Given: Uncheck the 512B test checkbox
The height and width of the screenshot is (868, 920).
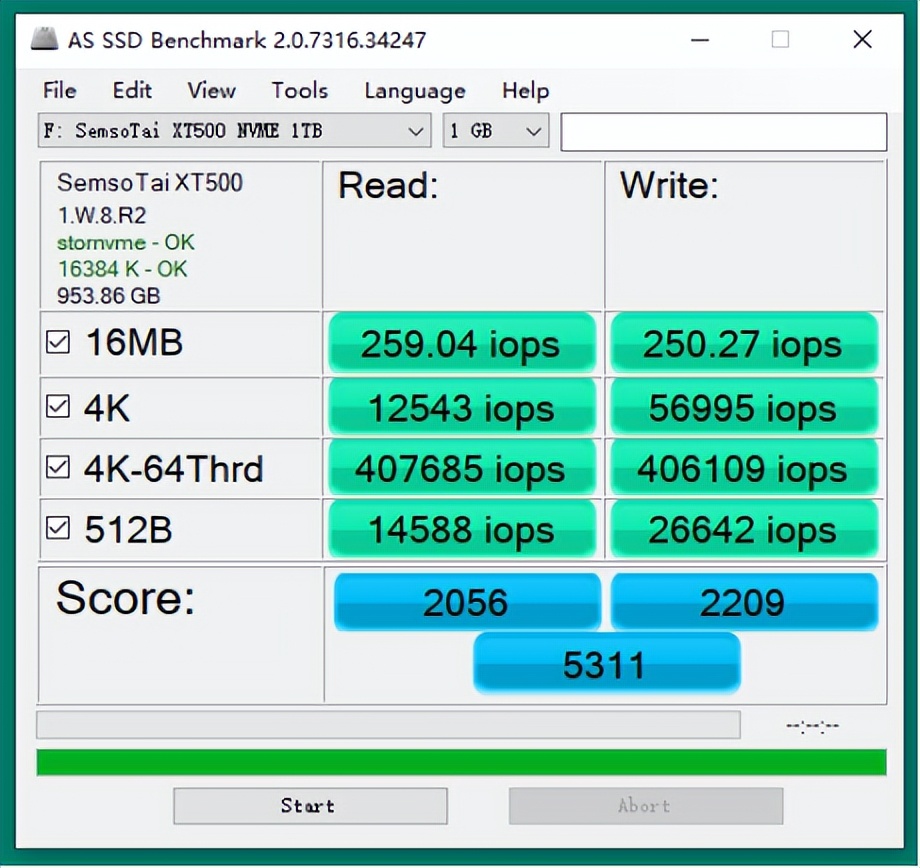Looking at the screenshot, I should pos(58,527).
